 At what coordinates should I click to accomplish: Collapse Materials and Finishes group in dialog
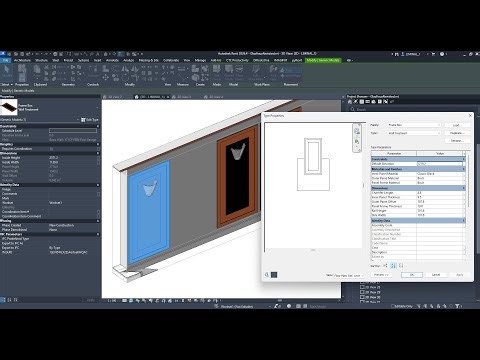pos(463,169)
